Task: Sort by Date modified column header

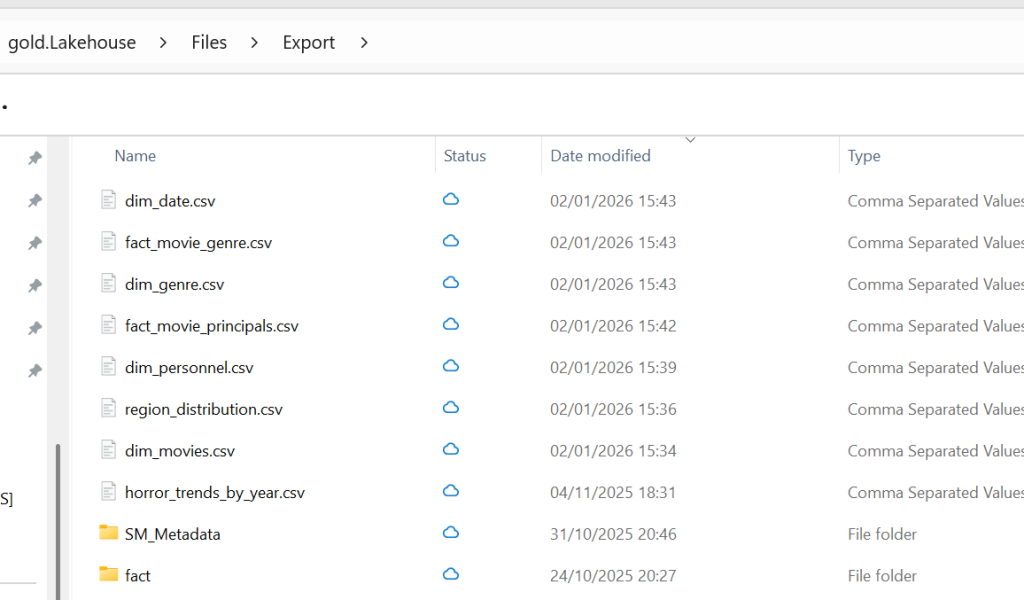Action: 600,156
